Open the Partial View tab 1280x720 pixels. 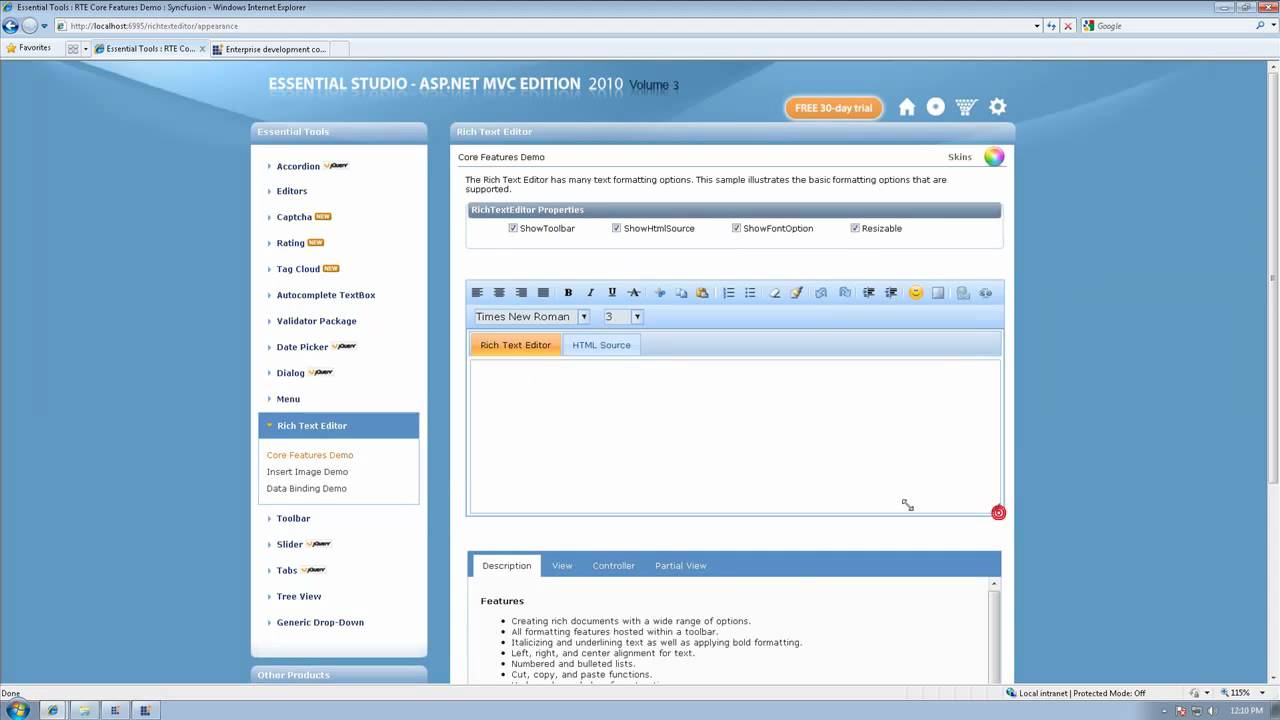[680, 566]
